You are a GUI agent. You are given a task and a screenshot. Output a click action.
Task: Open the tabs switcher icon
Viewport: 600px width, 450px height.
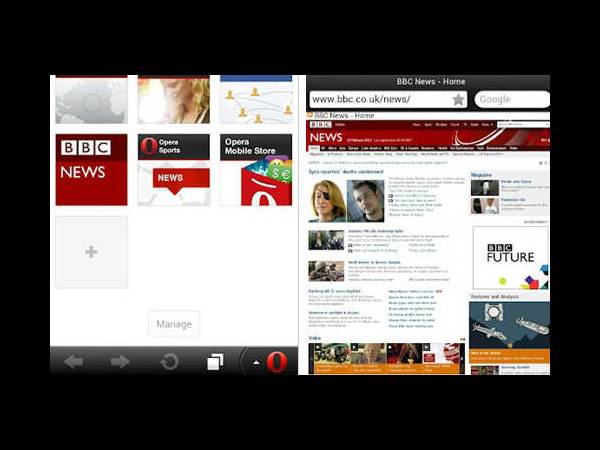coord(215,361)
